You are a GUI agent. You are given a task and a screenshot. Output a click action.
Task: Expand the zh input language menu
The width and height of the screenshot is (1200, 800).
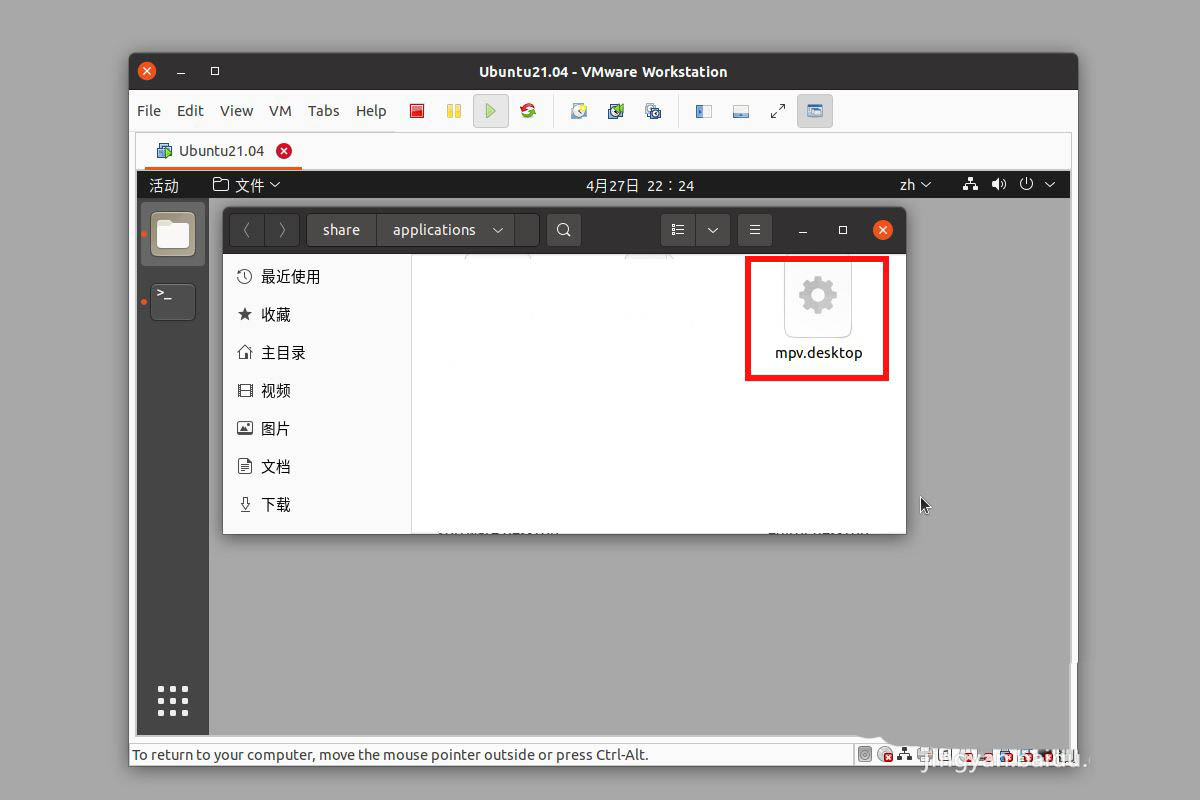pyautogui.click(x=915, y=185)
